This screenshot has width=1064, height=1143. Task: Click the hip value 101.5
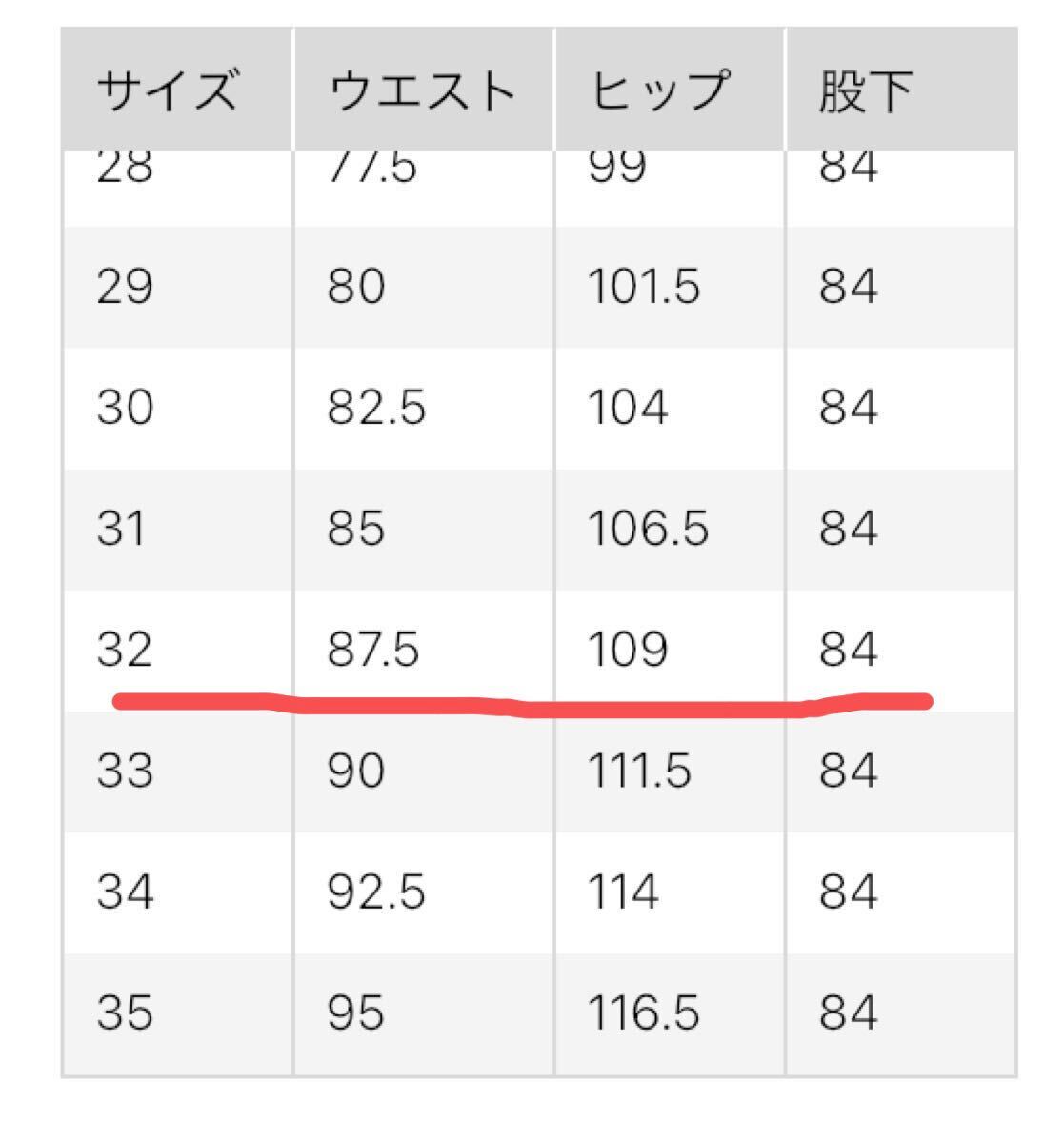[644, 286]
